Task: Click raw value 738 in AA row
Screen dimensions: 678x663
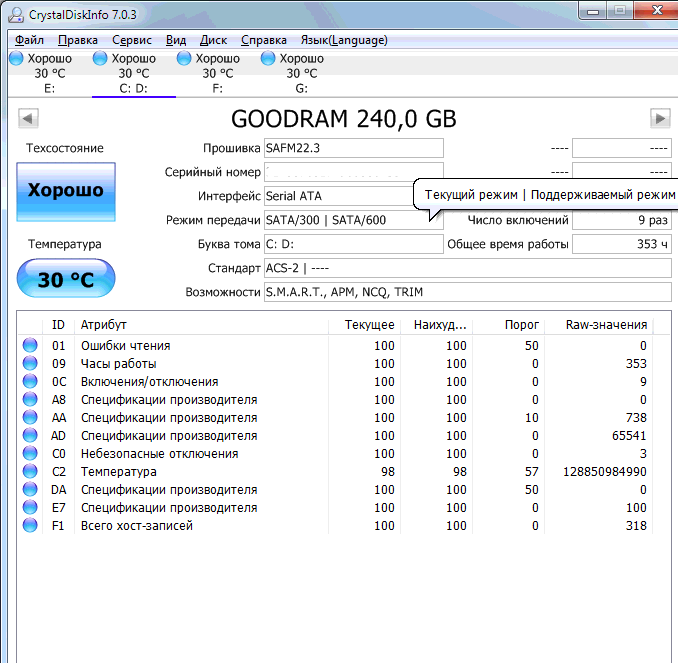Action: click(x=636, y=417)
